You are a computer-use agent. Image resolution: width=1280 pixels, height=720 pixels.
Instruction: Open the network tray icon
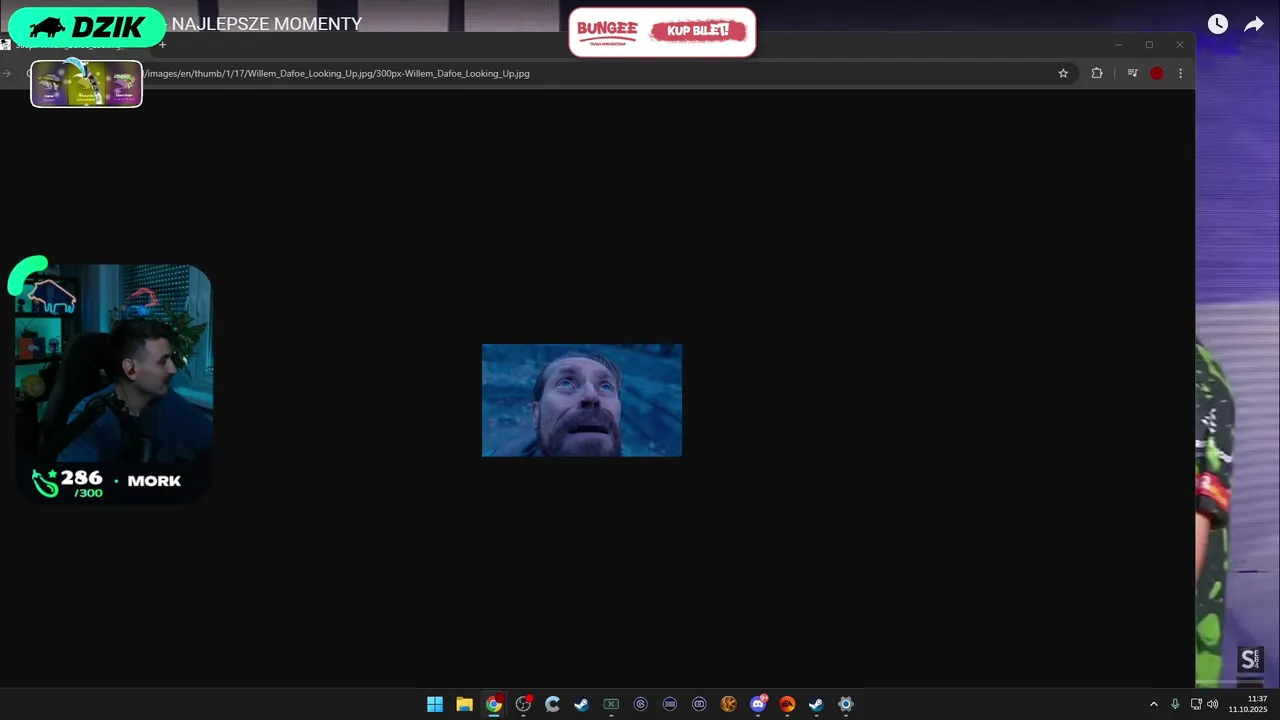1196,704
